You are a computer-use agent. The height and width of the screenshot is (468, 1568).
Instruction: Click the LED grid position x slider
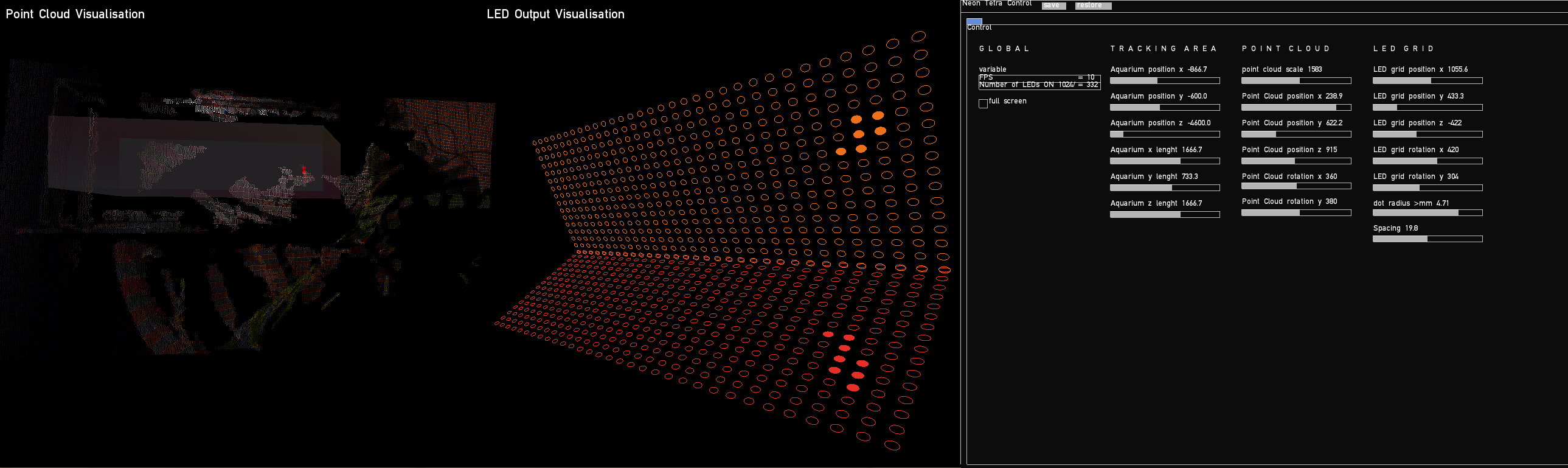tap(1428, 80)
